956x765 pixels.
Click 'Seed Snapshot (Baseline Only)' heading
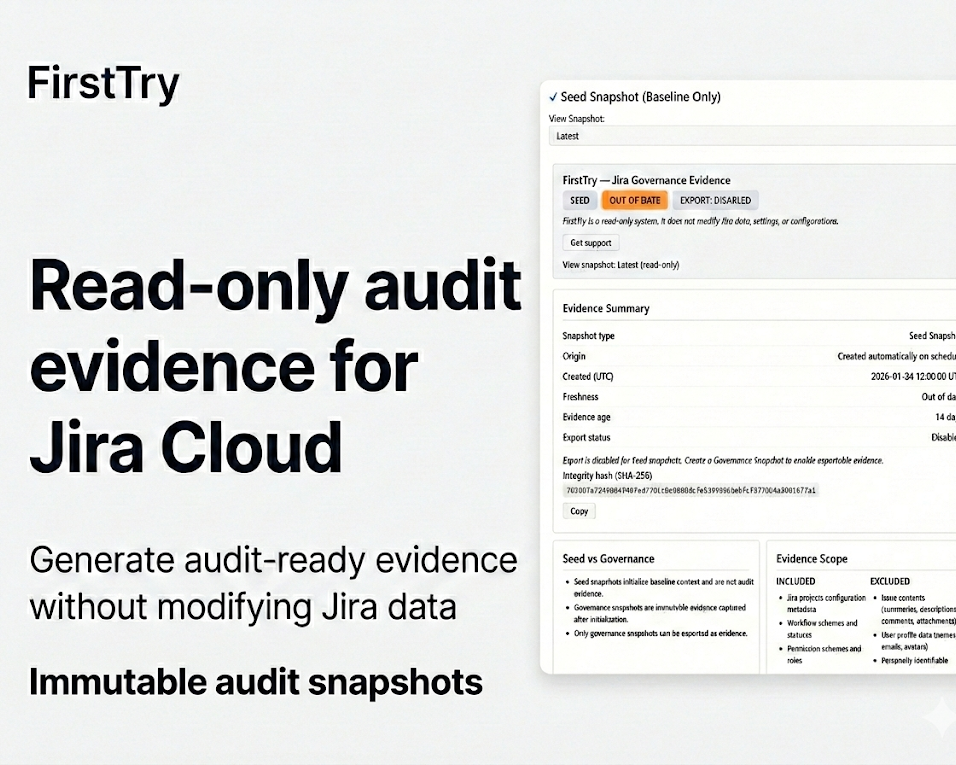pyautogui.click(x=640, y=97)
